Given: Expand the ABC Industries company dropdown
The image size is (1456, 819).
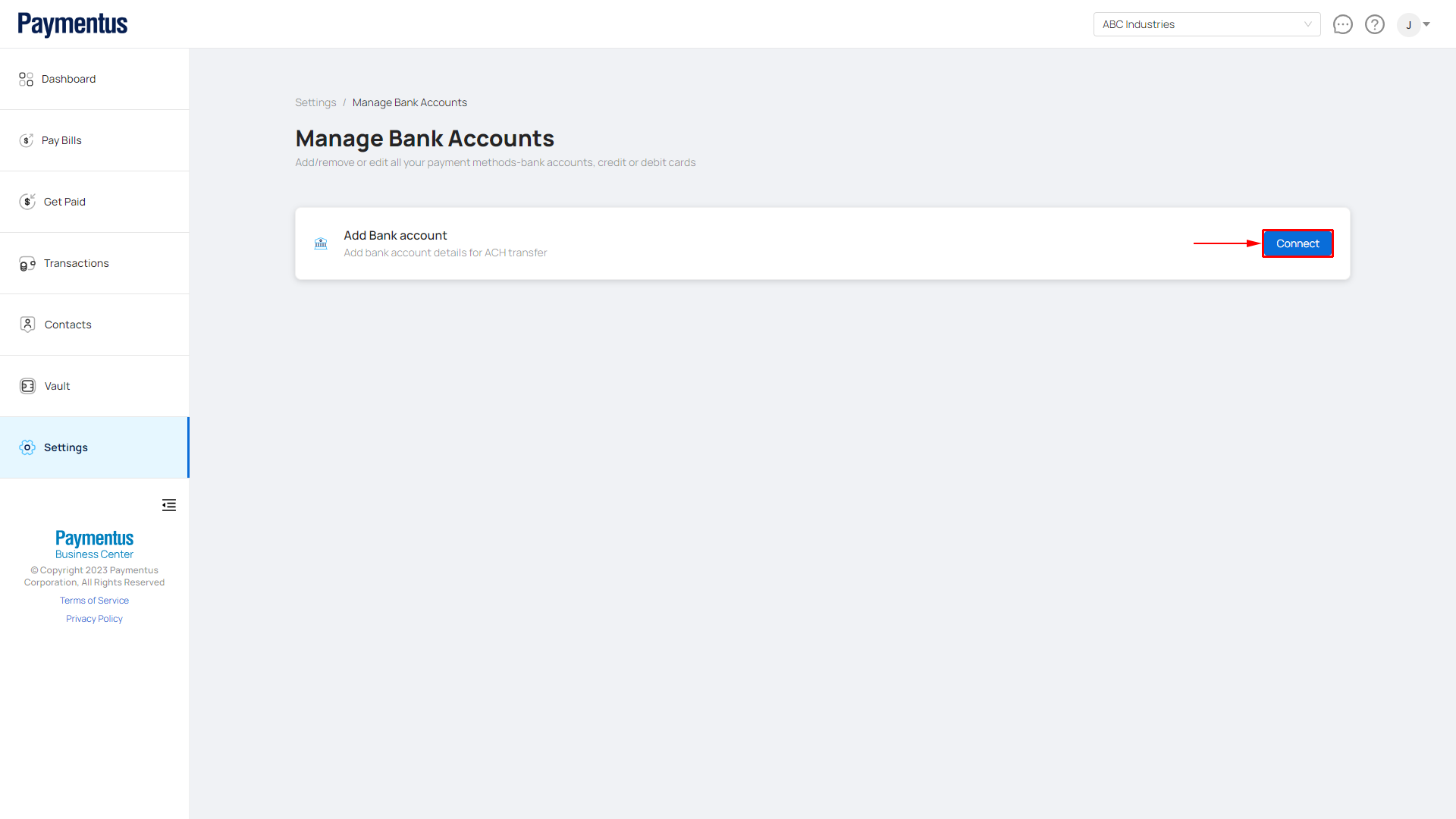Looking at the screenshot, I should point(1207,24).
